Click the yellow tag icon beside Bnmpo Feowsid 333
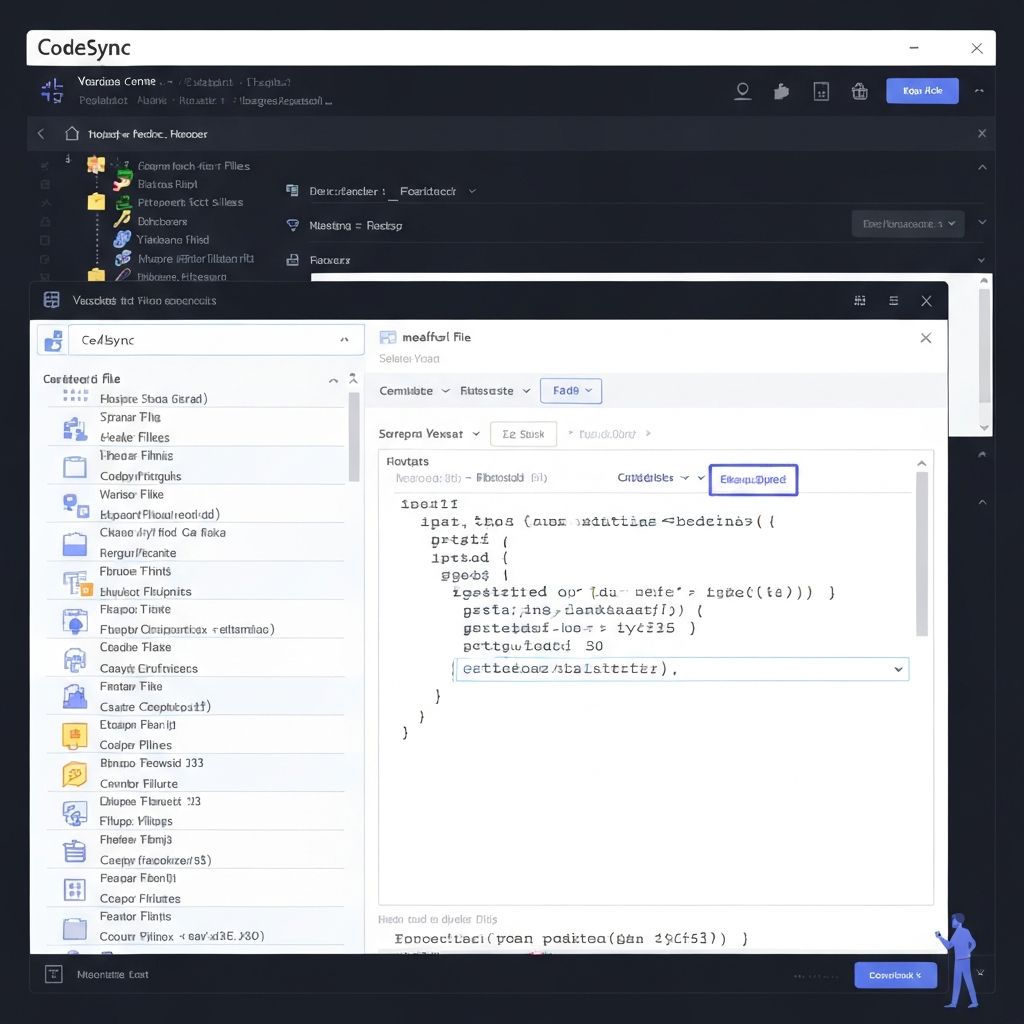This screenshot has height=1024, width=1024. tap(75, 774)
